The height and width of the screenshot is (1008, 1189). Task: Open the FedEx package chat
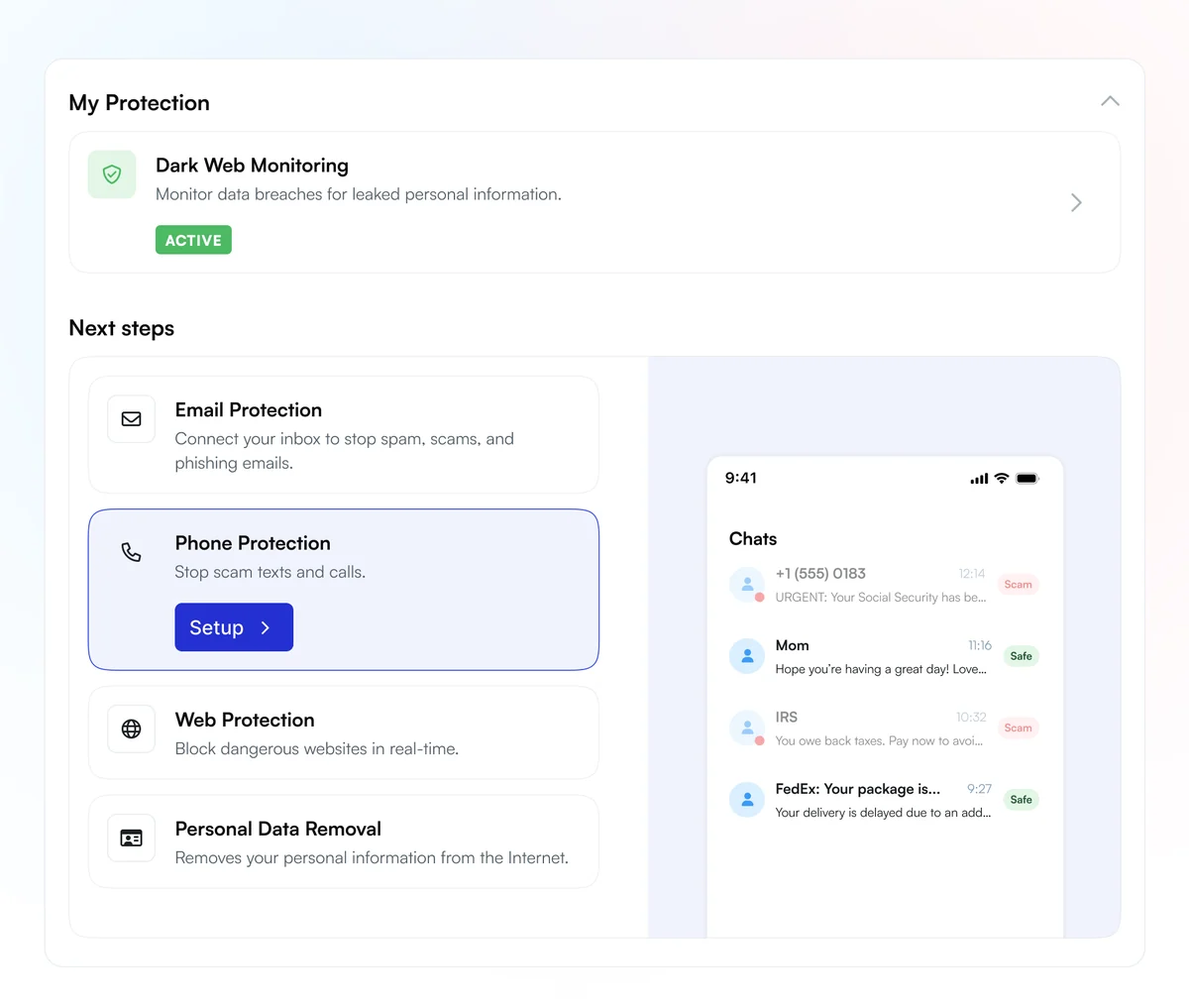coord(884,800)
